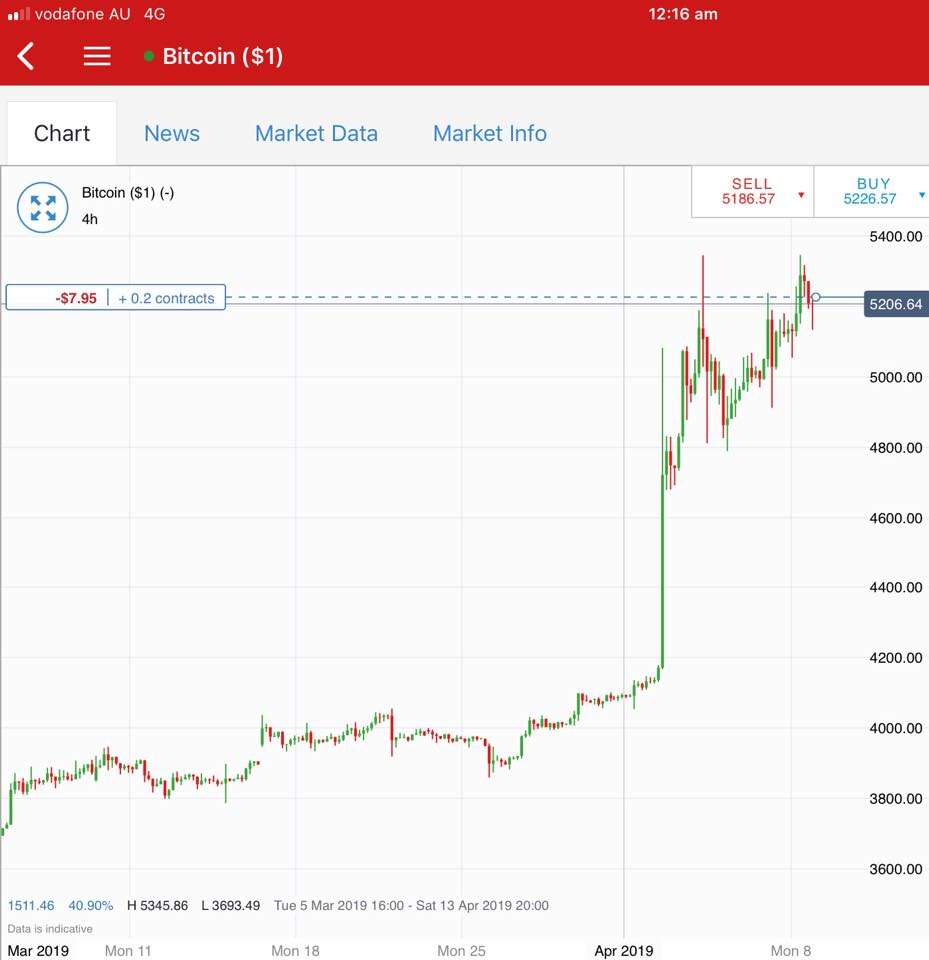The height and width of the screenshot is (960, 929).
Task: Expand chart to fullscreen
Action: 42,208
